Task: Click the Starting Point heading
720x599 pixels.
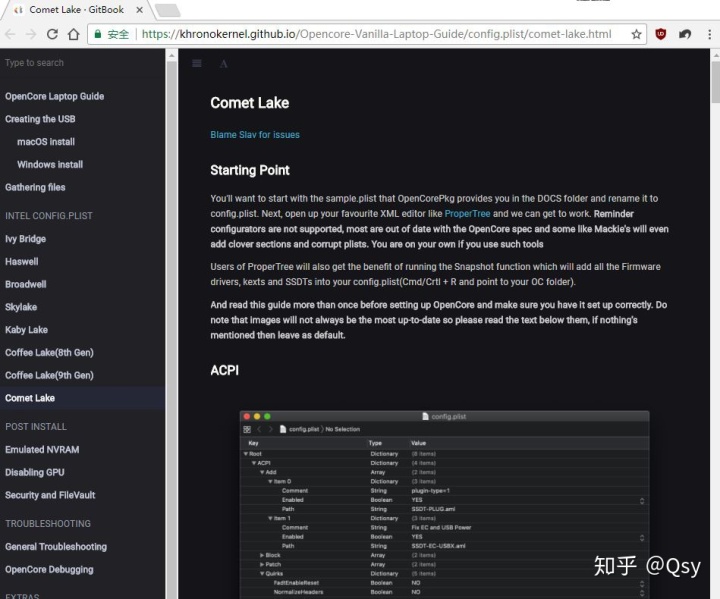Action: tap(250, 170)
